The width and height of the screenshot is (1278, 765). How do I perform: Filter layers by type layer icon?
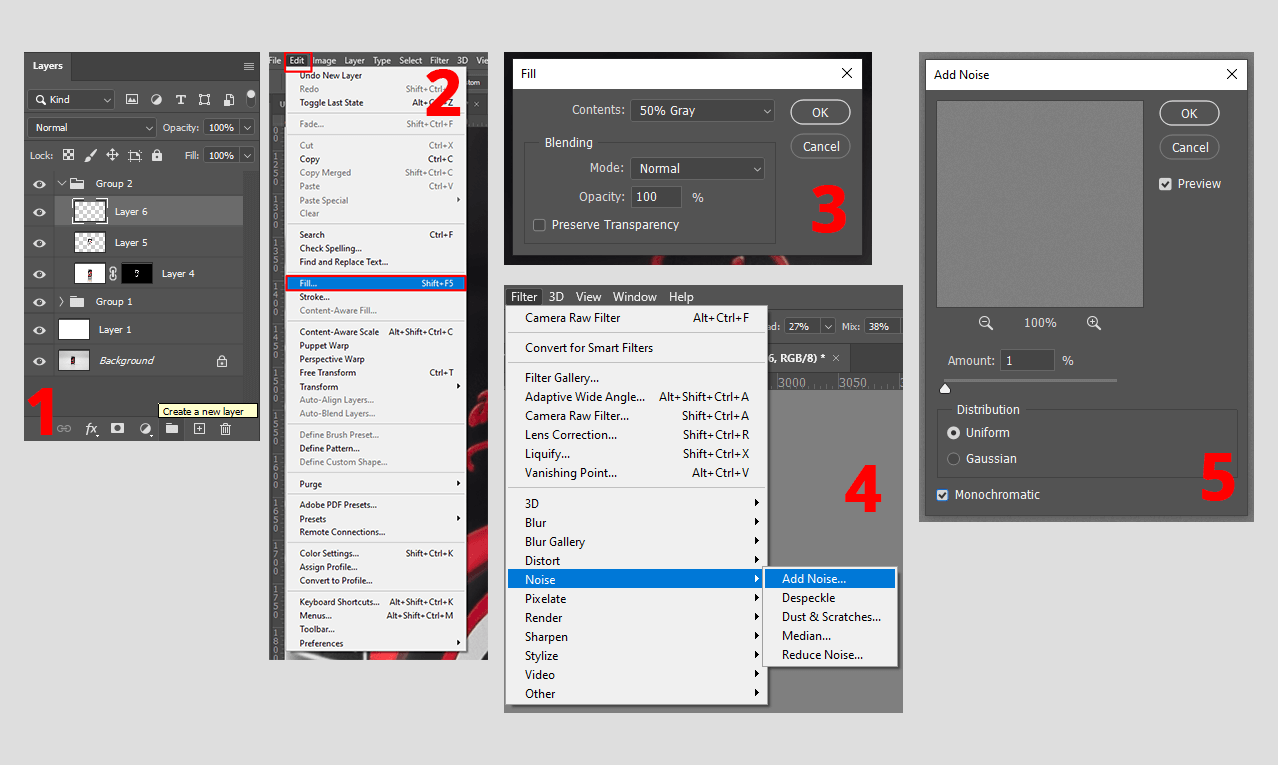tap(181, 100)
